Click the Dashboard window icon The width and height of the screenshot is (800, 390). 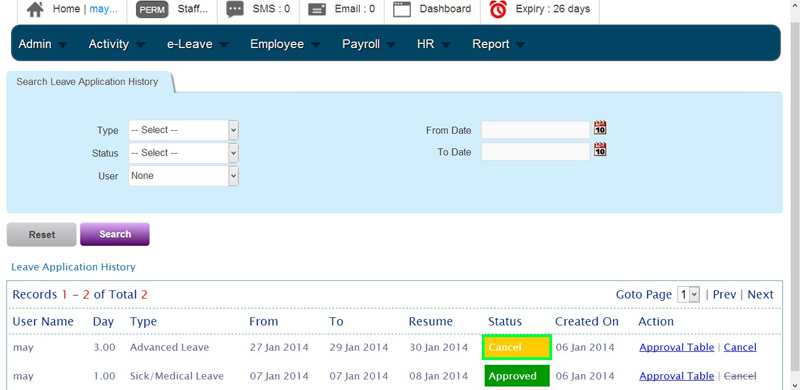(402, 9)
